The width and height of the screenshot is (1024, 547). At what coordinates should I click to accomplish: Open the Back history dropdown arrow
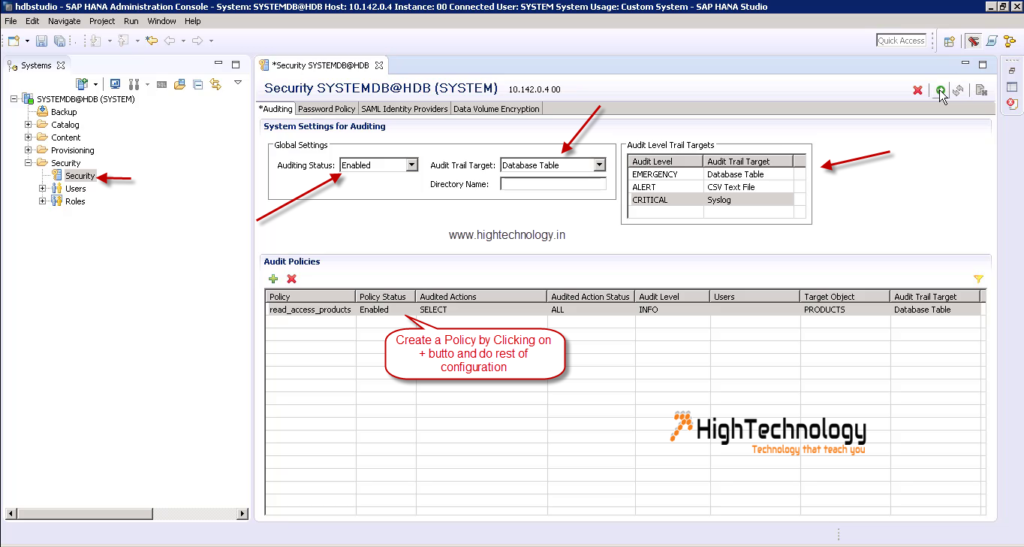click(184, 41)
